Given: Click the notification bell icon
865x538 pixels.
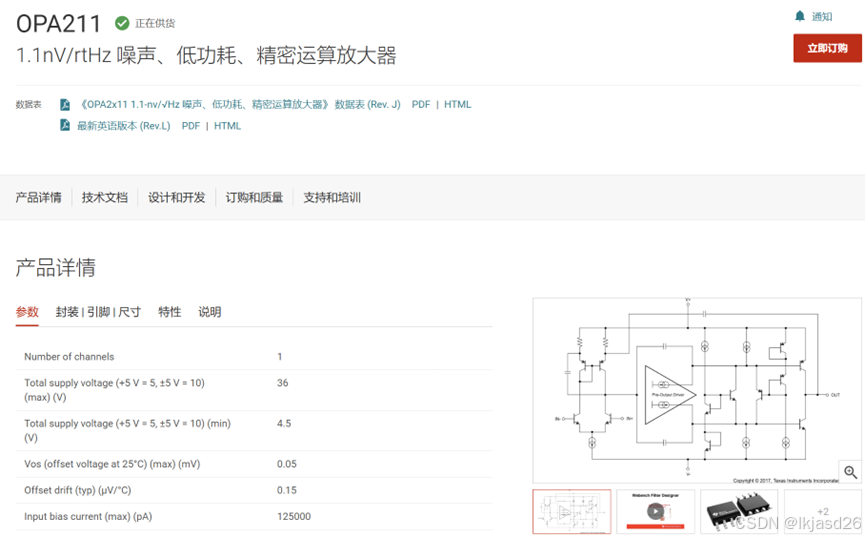Looking at the screenshot, I should 799,16.
